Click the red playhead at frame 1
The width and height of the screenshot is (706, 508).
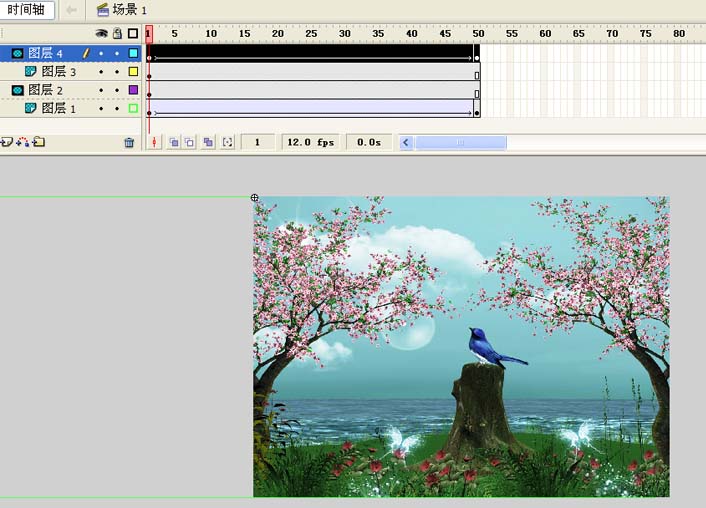tap(149, 34)
